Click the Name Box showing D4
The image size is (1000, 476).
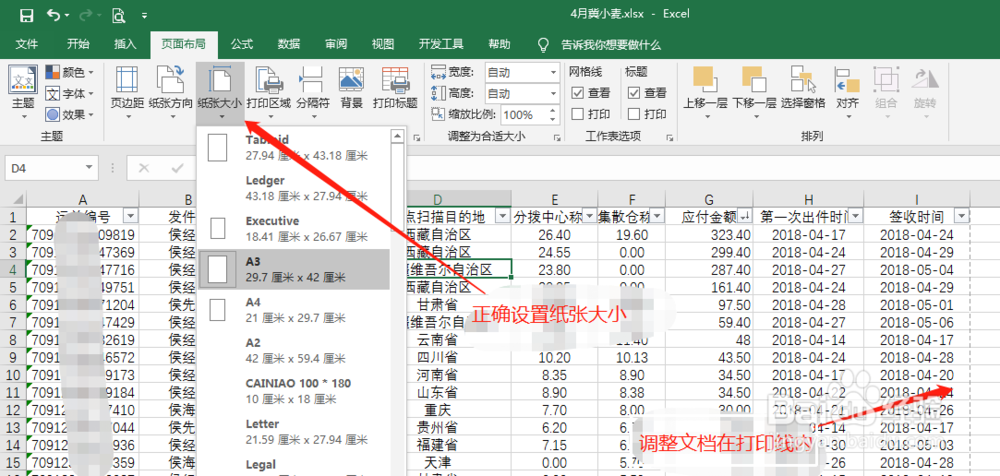point(43,168)
